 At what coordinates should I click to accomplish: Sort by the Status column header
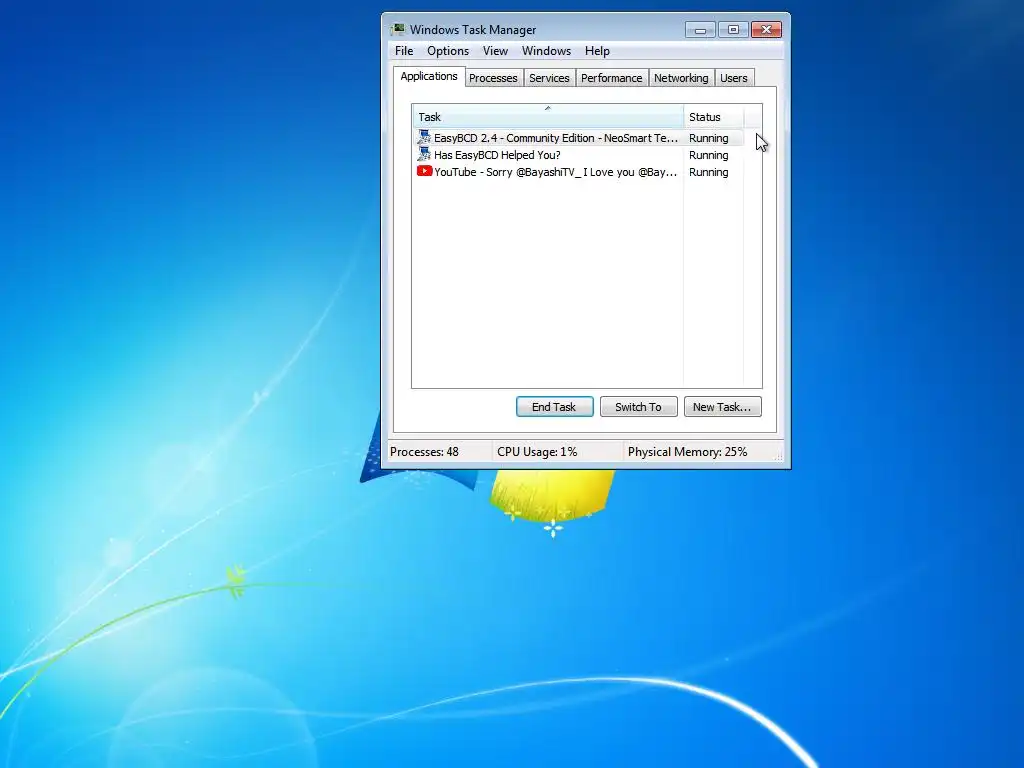[x=713, y=117]
